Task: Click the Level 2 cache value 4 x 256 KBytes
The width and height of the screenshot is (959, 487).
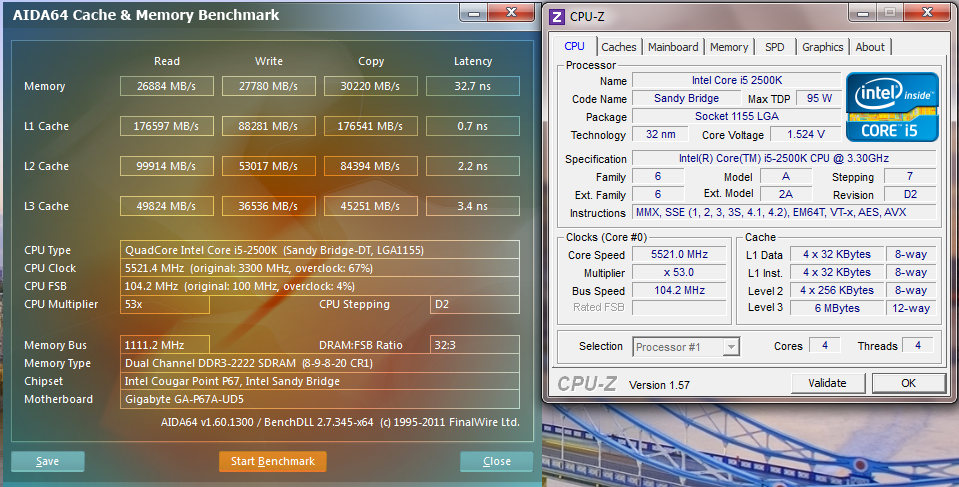Action: pos(837,291)
